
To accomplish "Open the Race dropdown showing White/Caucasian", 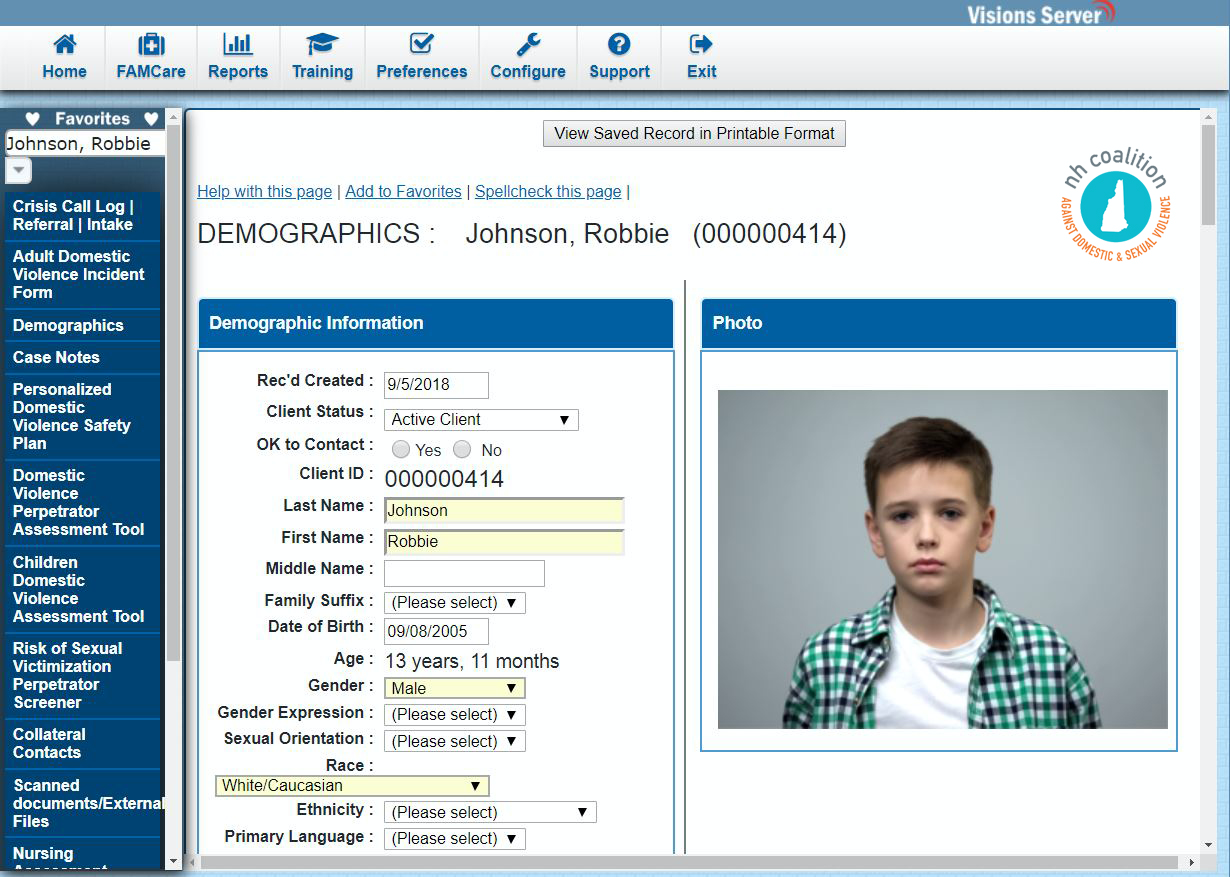I will (x=352, y=786).
